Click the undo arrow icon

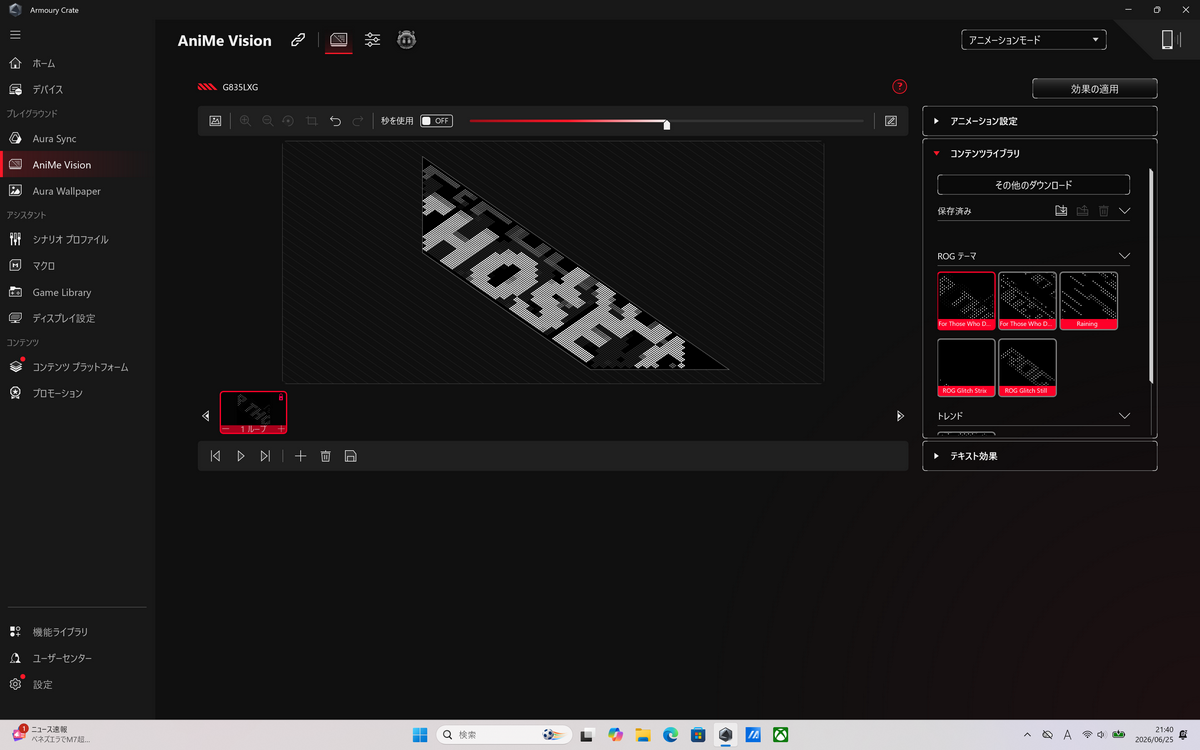tap(335, 121)
